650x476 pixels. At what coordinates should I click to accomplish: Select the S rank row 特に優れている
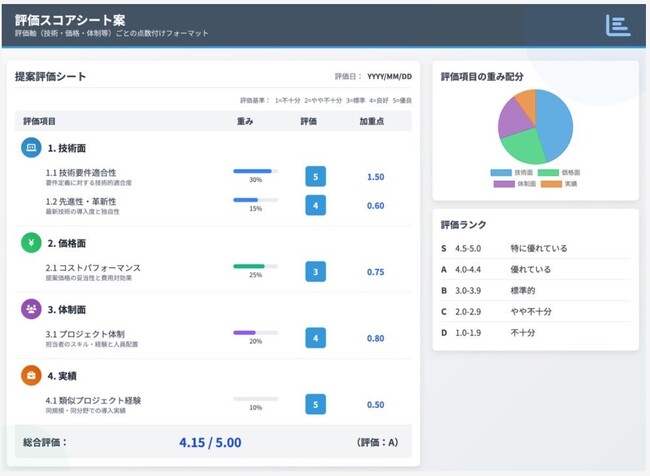[535, 248]
